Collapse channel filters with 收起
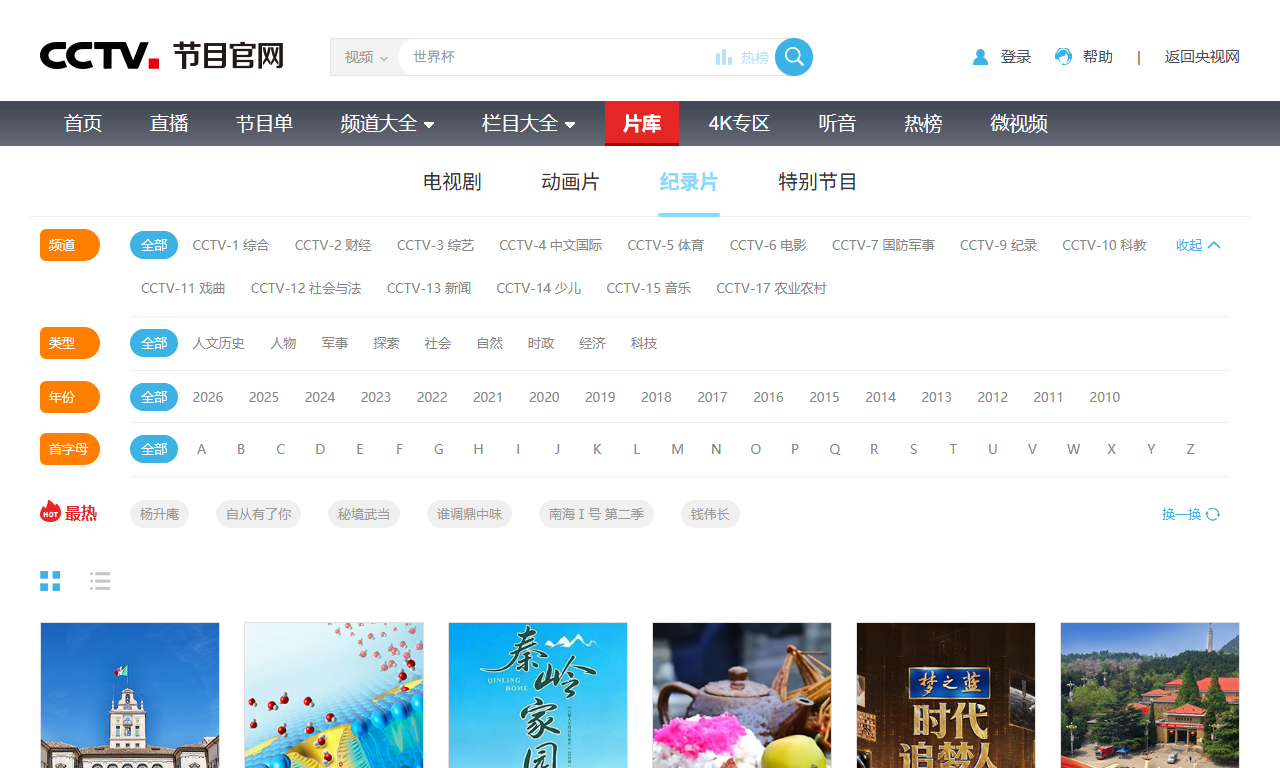The image size is (1280, 768). (x=1198, y=245)
